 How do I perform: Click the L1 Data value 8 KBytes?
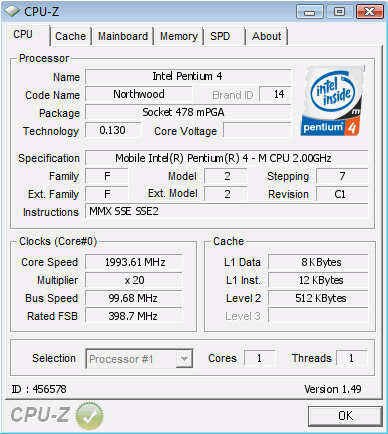pyautogui.click(x=318, y=262)
